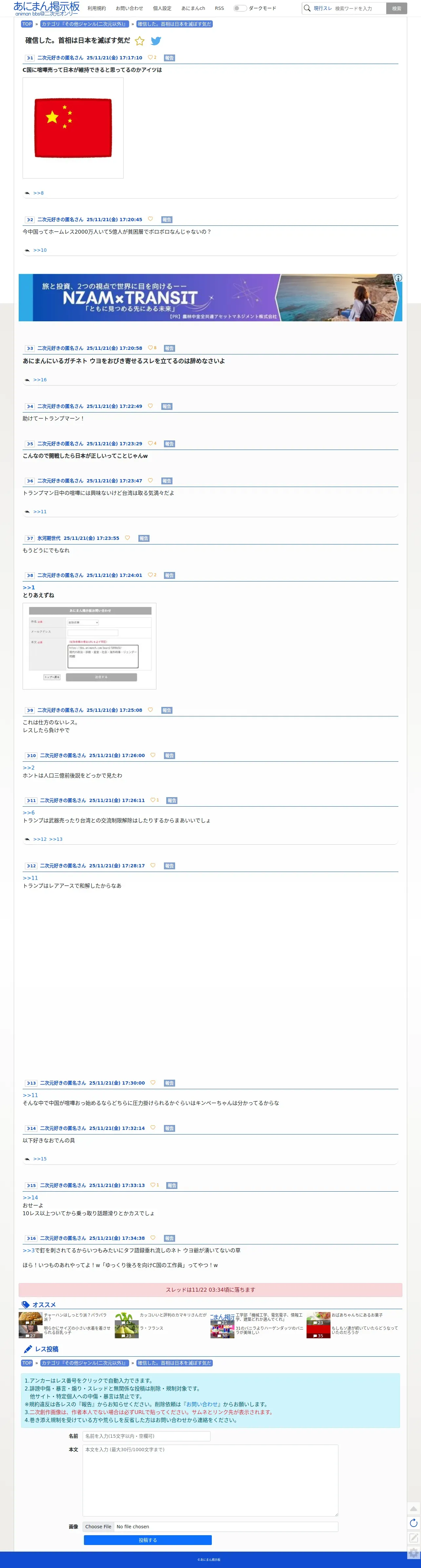Viewport: 421px width, 1568px height.
Task: Share the thread via Twitter bird icon
Action: coord(156,41)
